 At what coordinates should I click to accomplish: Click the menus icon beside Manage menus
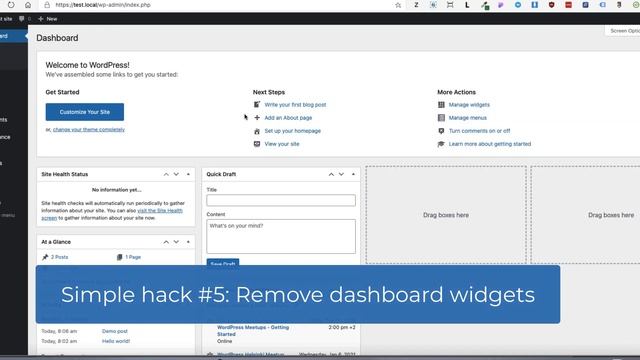(x=441, y=118)
